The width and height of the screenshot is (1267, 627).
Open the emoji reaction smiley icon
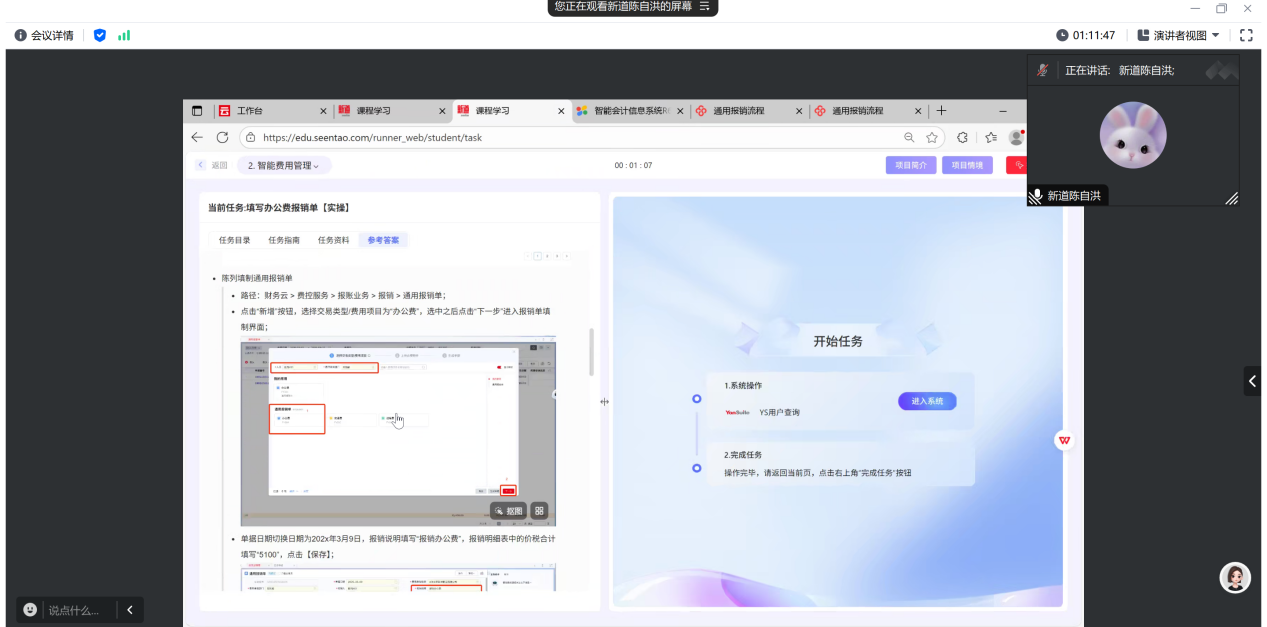coord(31,610)
